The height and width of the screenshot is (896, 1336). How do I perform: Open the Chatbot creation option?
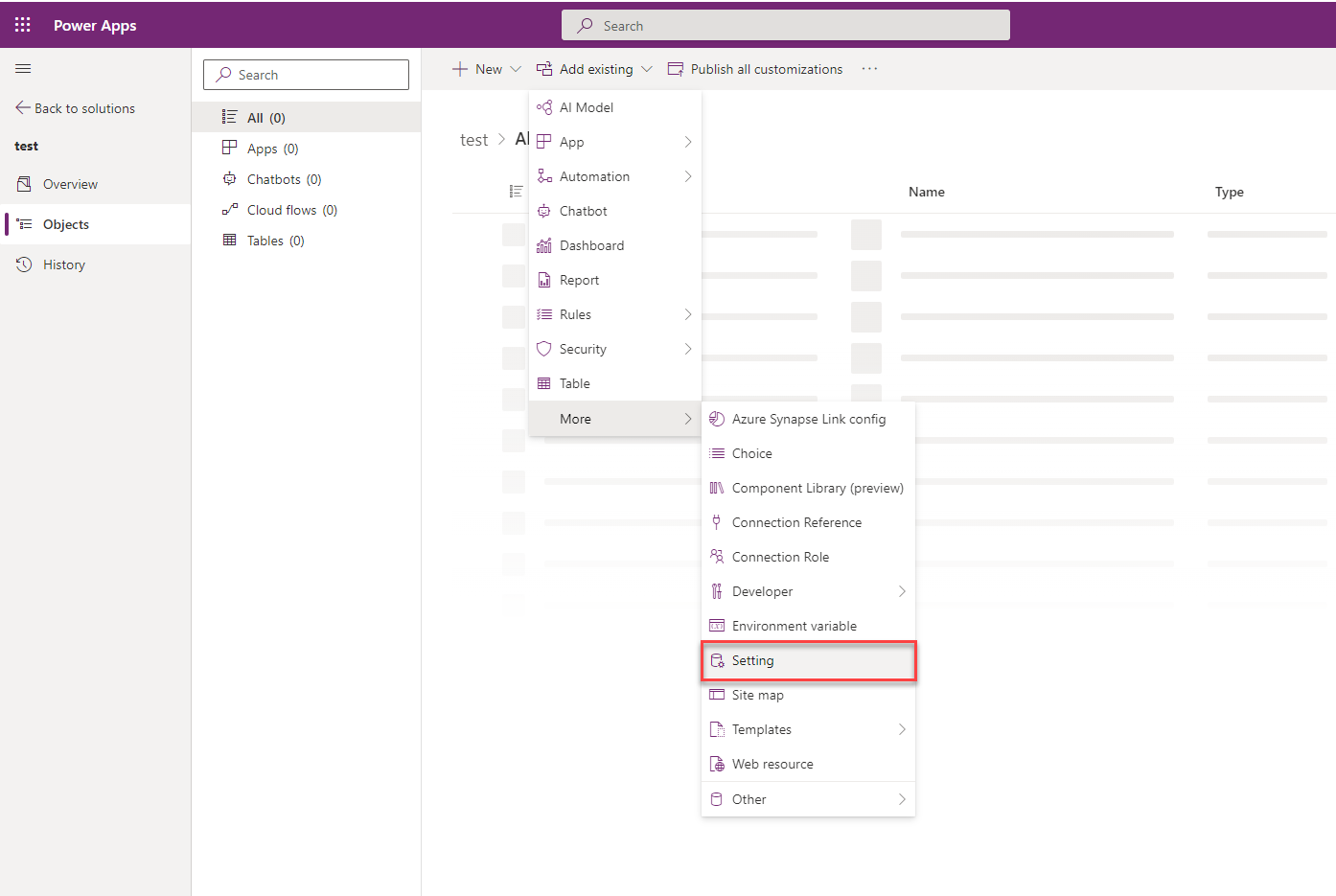583,211
